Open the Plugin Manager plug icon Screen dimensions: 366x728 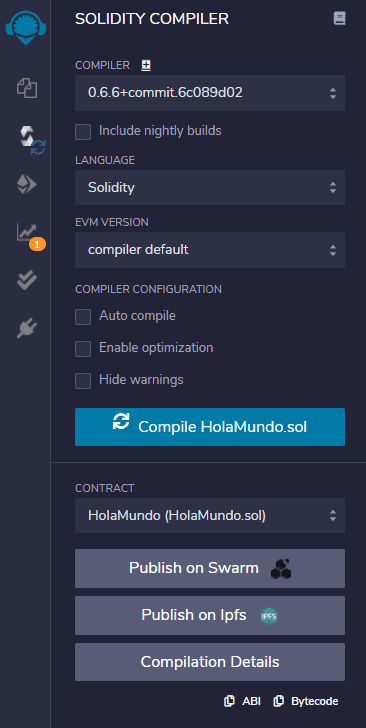click(x=27, y=329)
